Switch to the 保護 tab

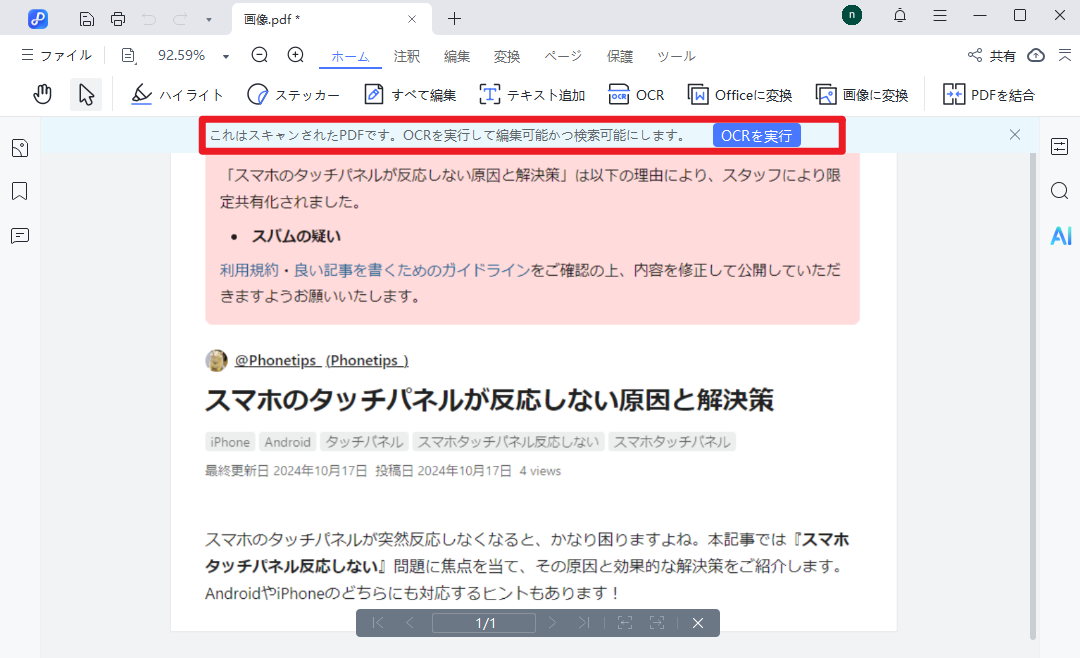click(x=620, y=56)
